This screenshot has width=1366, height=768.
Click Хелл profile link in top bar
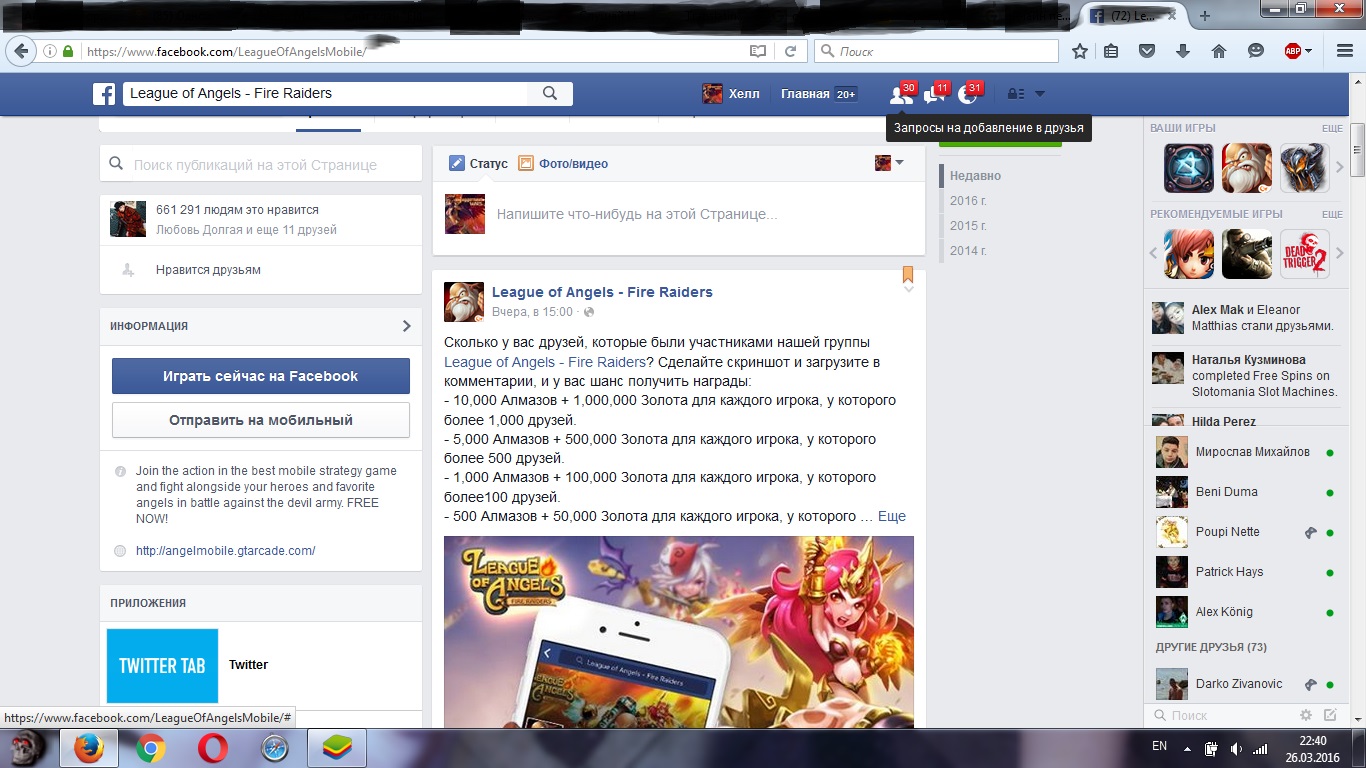[731, 94]
